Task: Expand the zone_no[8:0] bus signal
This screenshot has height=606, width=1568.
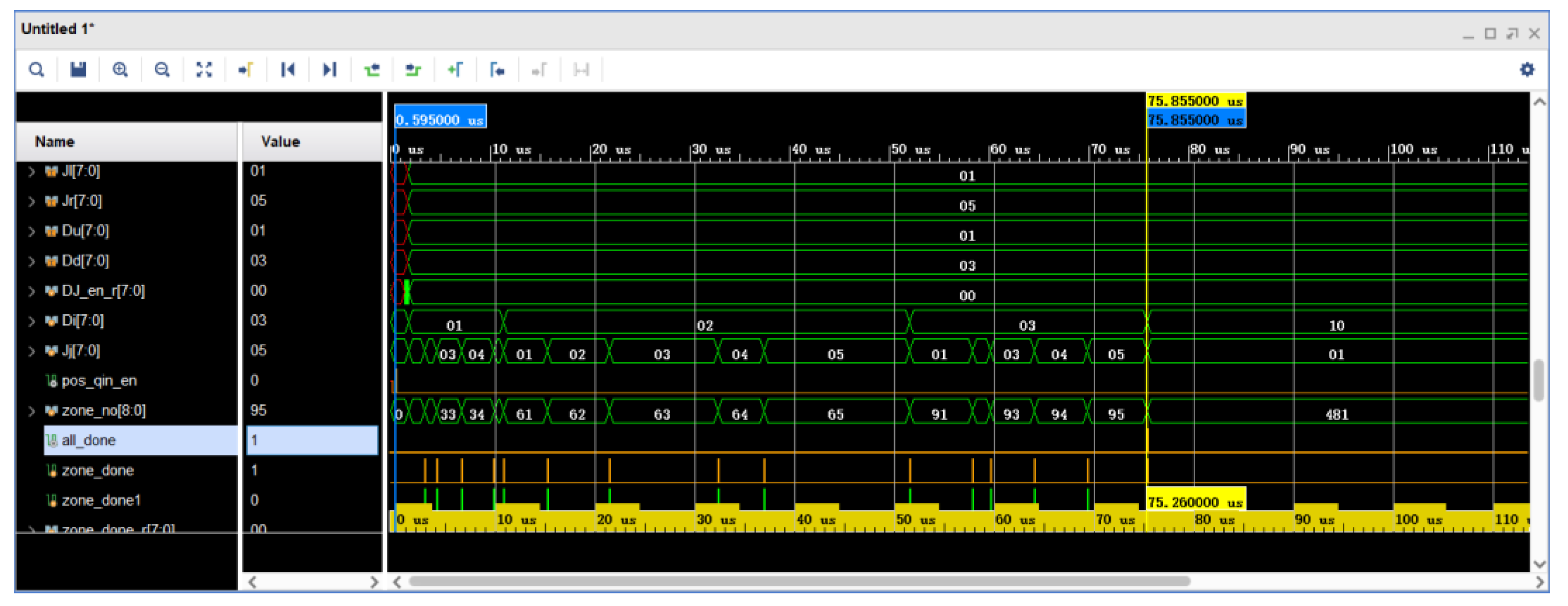Action: tap(31, 411)
